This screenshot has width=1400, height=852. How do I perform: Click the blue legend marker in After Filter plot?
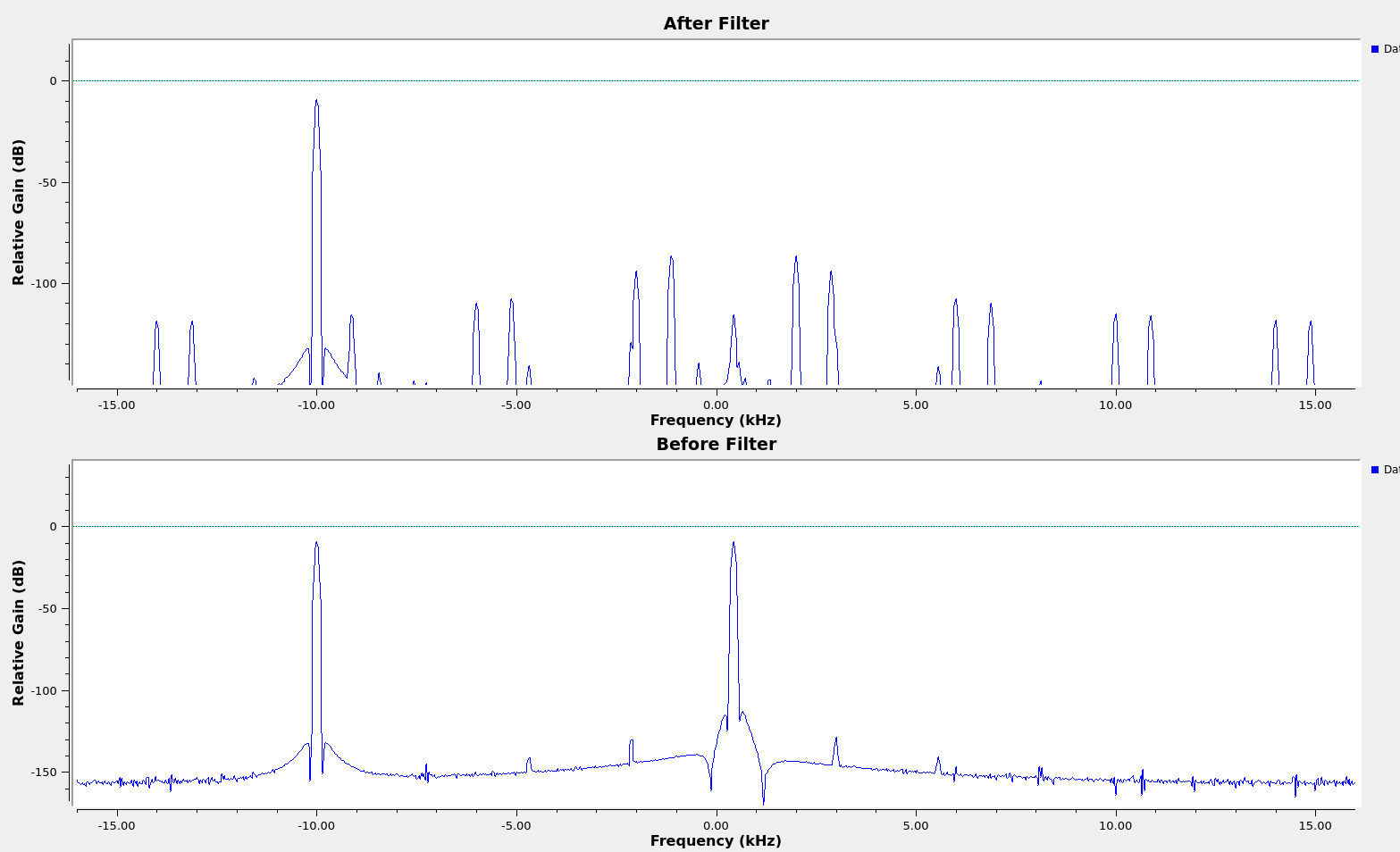tap(1375, 49)
